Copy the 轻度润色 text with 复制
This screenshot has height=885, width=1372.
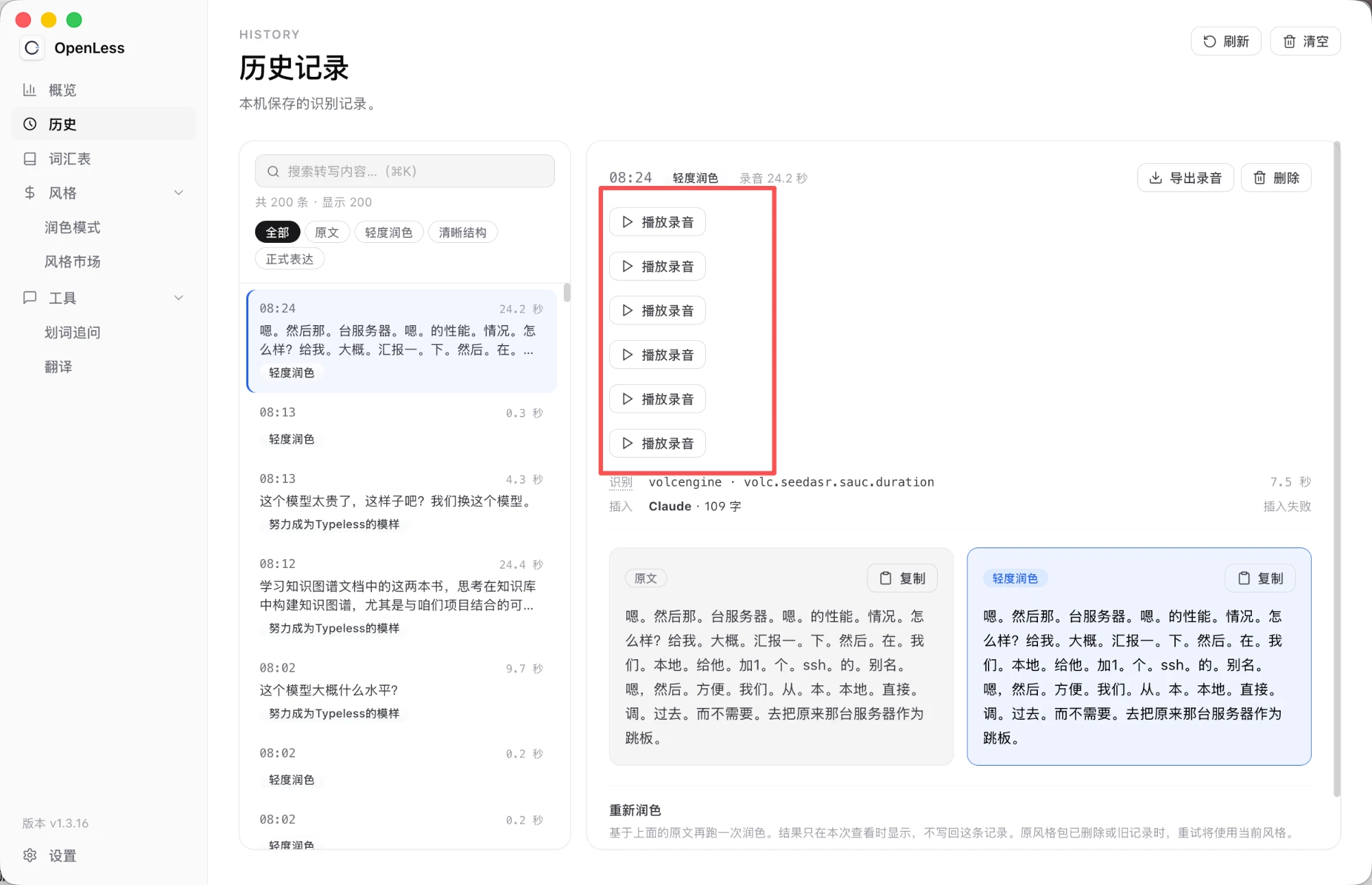click(1260, 578)
